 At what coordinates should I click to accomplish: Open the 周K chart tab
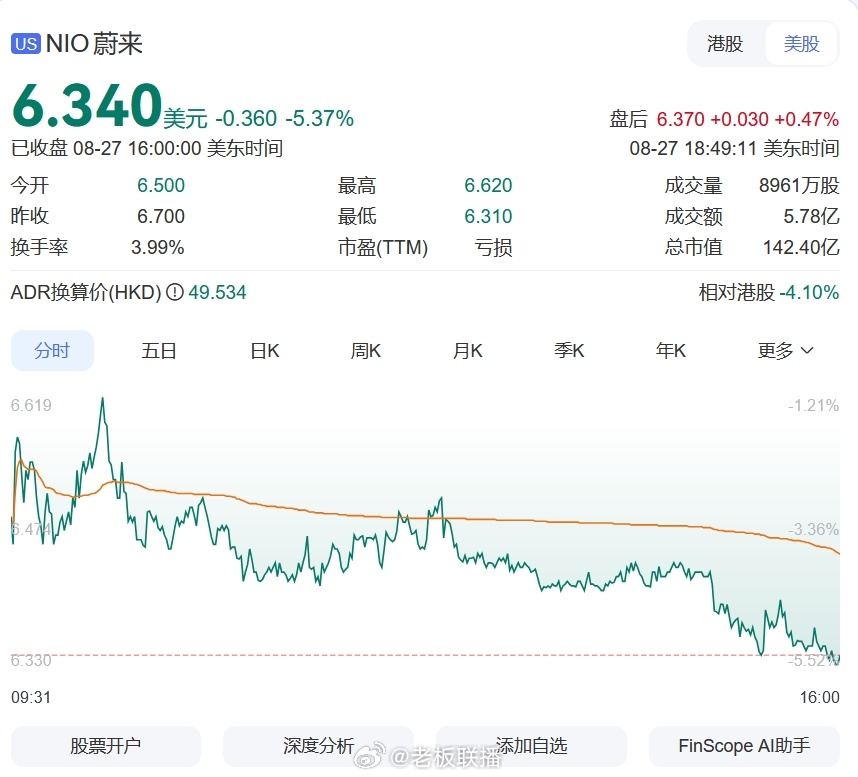[366, 350]
